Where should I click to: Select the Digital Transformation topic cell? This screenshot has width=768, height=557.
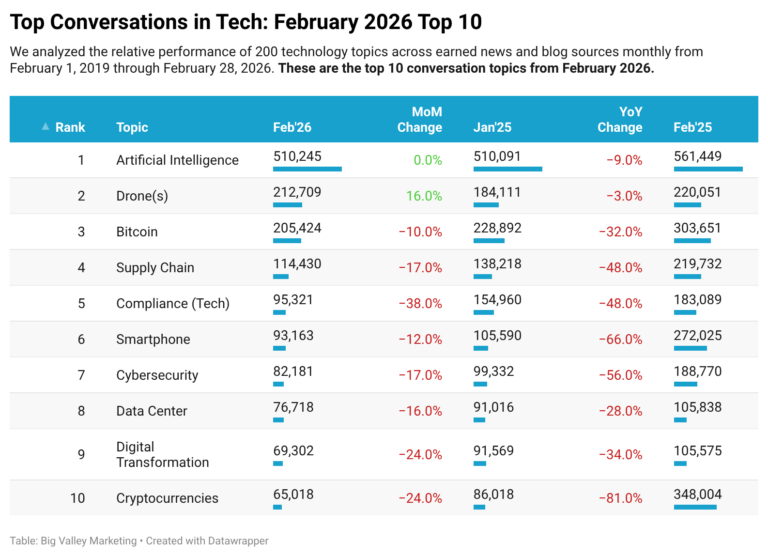click(162, 455)
